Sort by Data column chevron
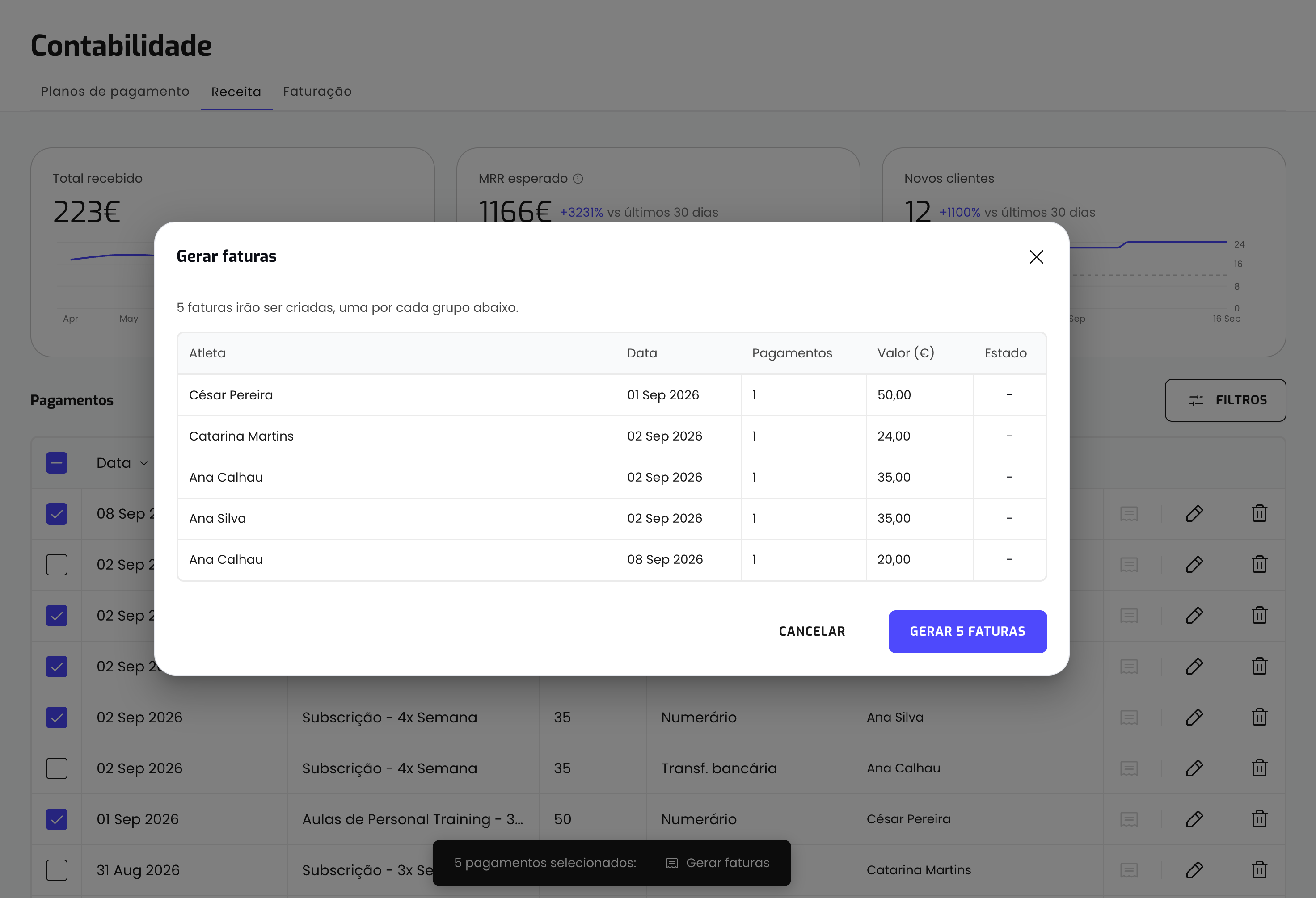The width and height of the screenshot is (1316, 898). tap(144, 463)
